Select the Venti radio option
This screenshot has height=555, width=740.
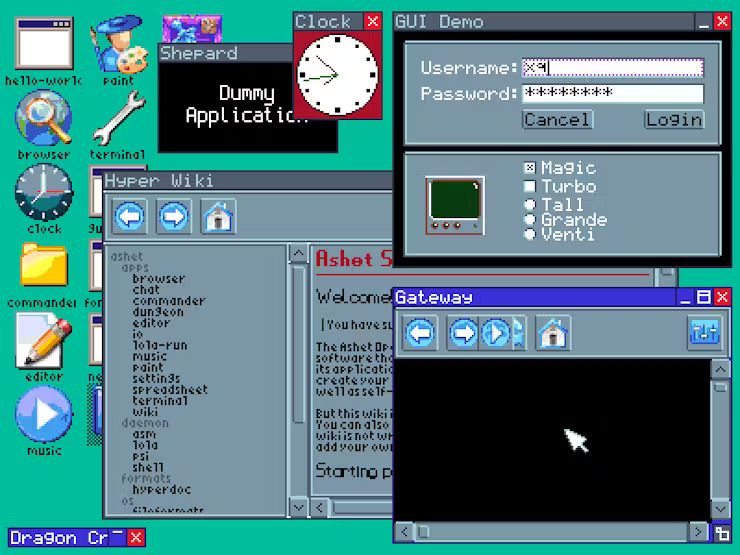[x=530, y=235]
